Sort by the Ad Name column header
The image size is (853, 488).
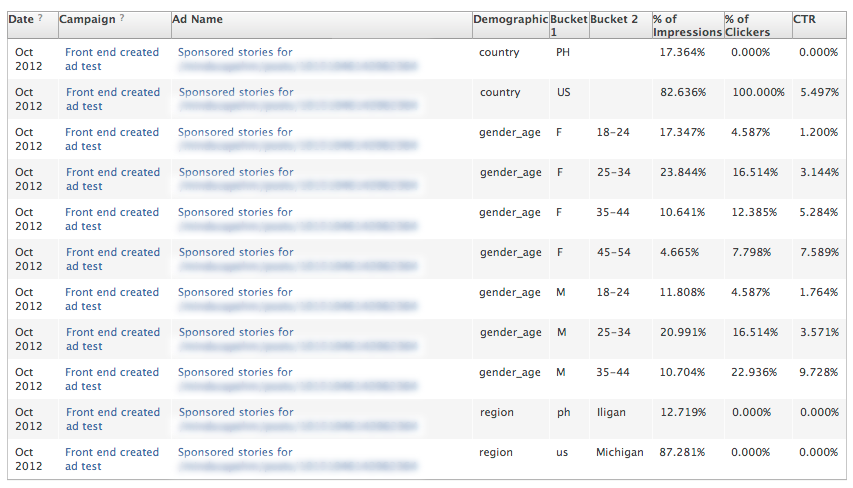pos(198,19)
